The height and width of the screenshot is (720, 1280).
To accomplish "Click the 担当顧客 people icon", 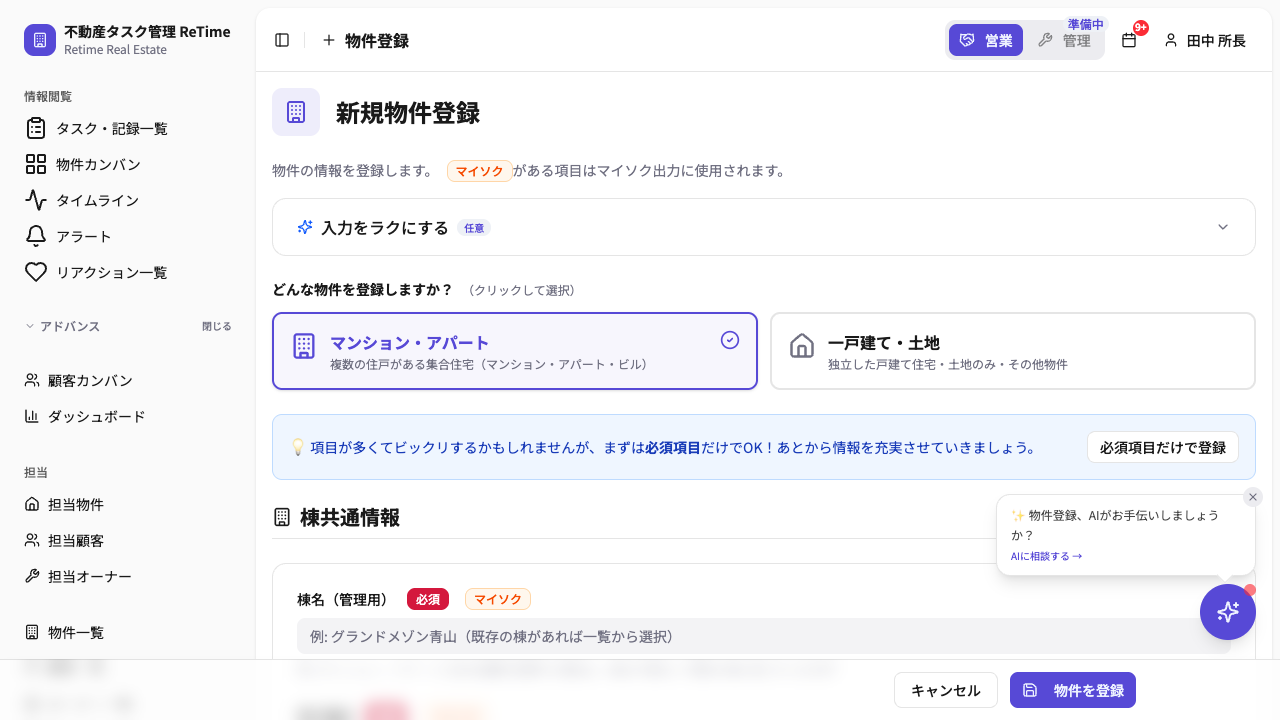I will (x=32, y=540).
